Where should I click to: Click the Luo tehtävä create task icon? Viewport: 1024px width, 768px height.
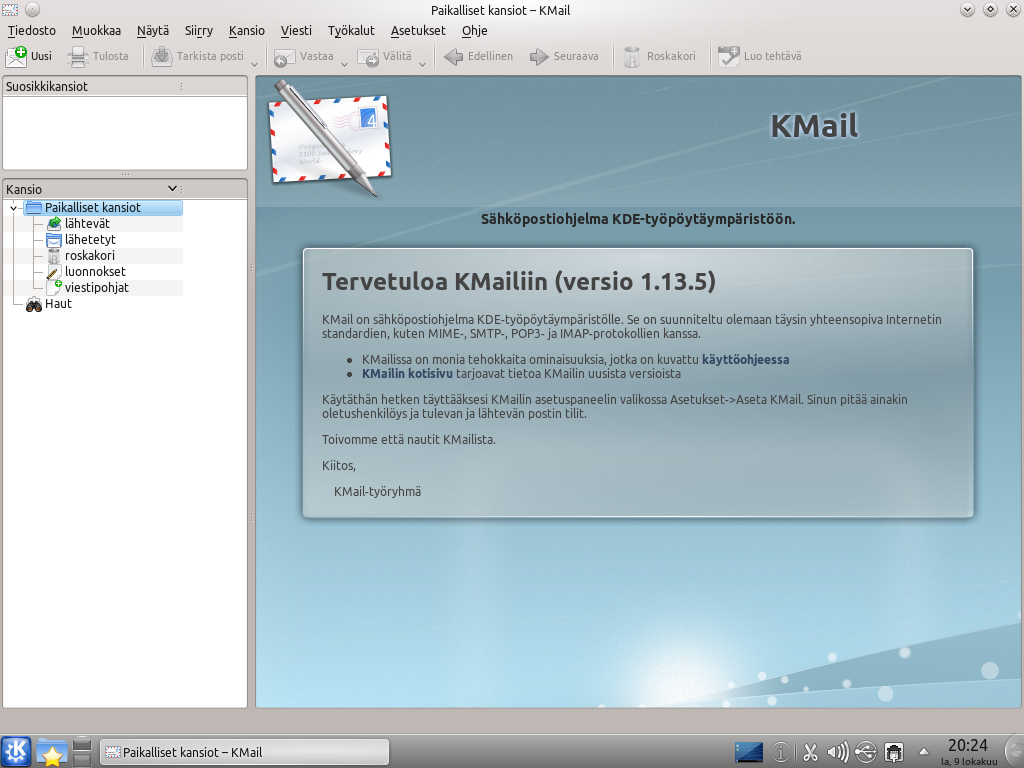(728, 57)
